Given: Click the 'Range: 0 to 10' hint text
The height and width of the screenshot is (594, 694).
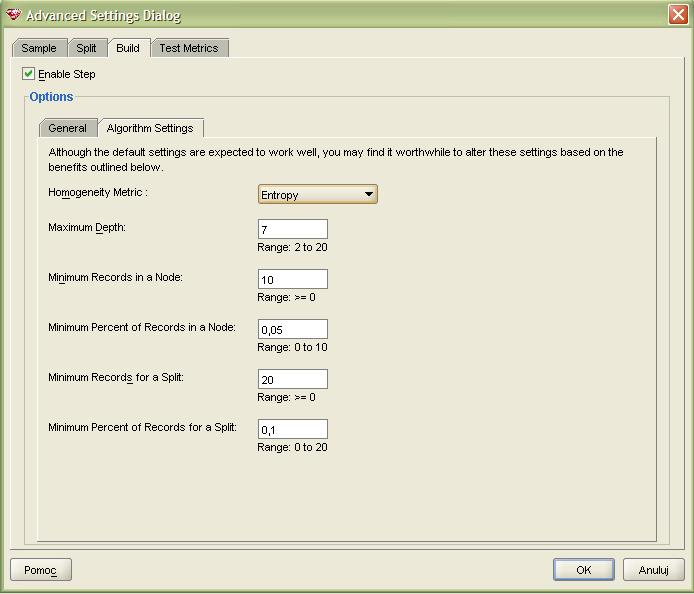Looking at the screenshot, I should pyautogui.click(x=292, y=347).
